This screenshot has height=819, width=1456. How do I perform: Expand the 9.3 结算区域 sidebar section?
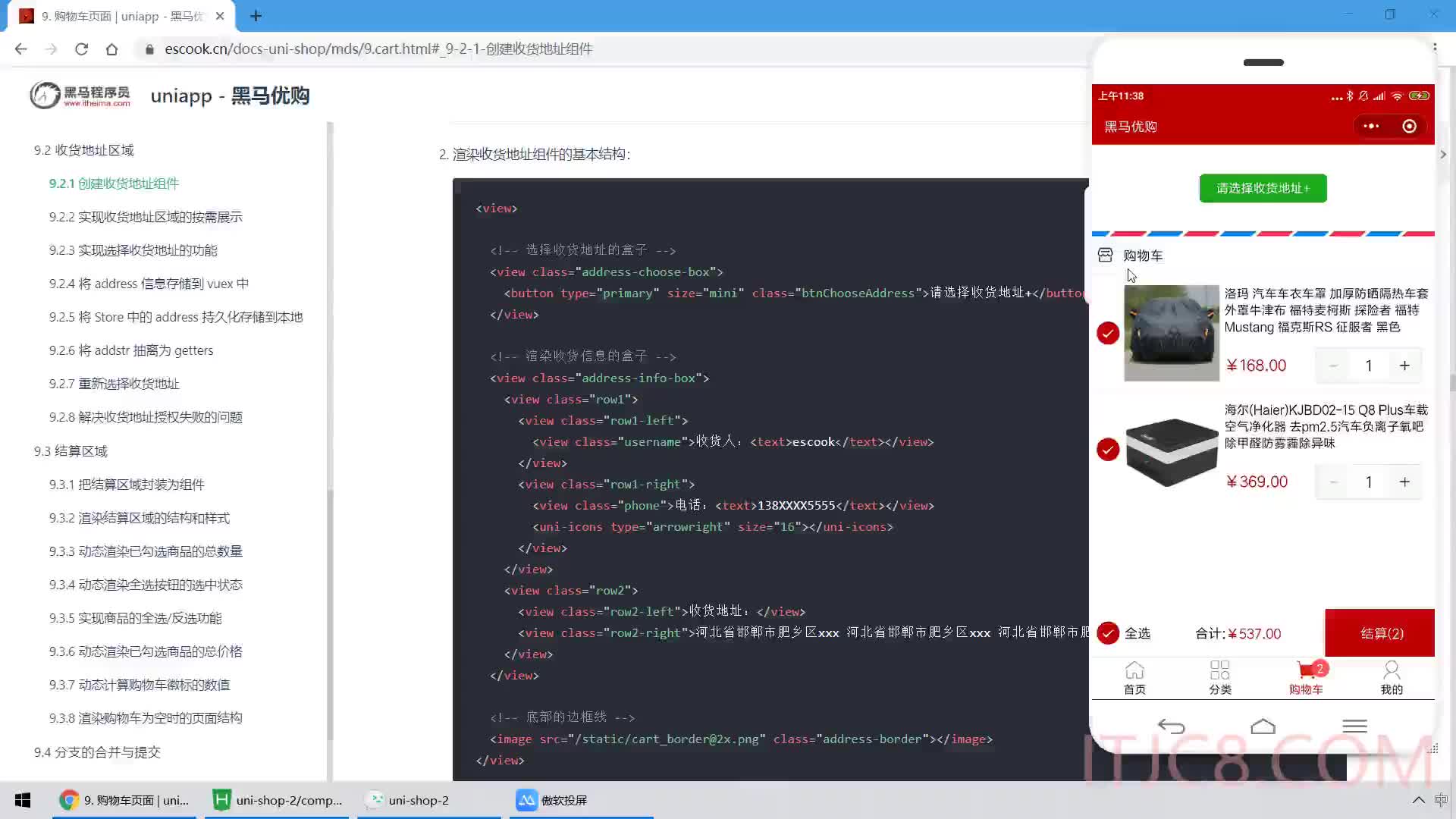71,451
